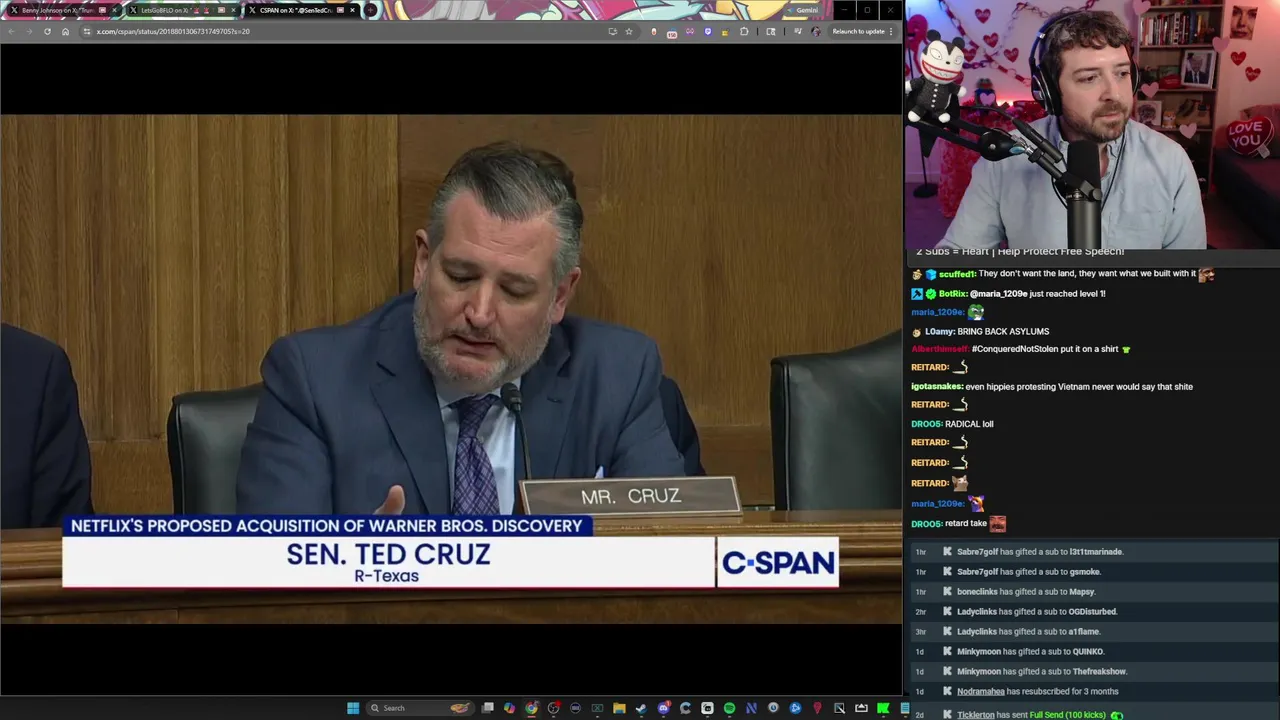Click the browser back arrow

click(x=12, y=31)
